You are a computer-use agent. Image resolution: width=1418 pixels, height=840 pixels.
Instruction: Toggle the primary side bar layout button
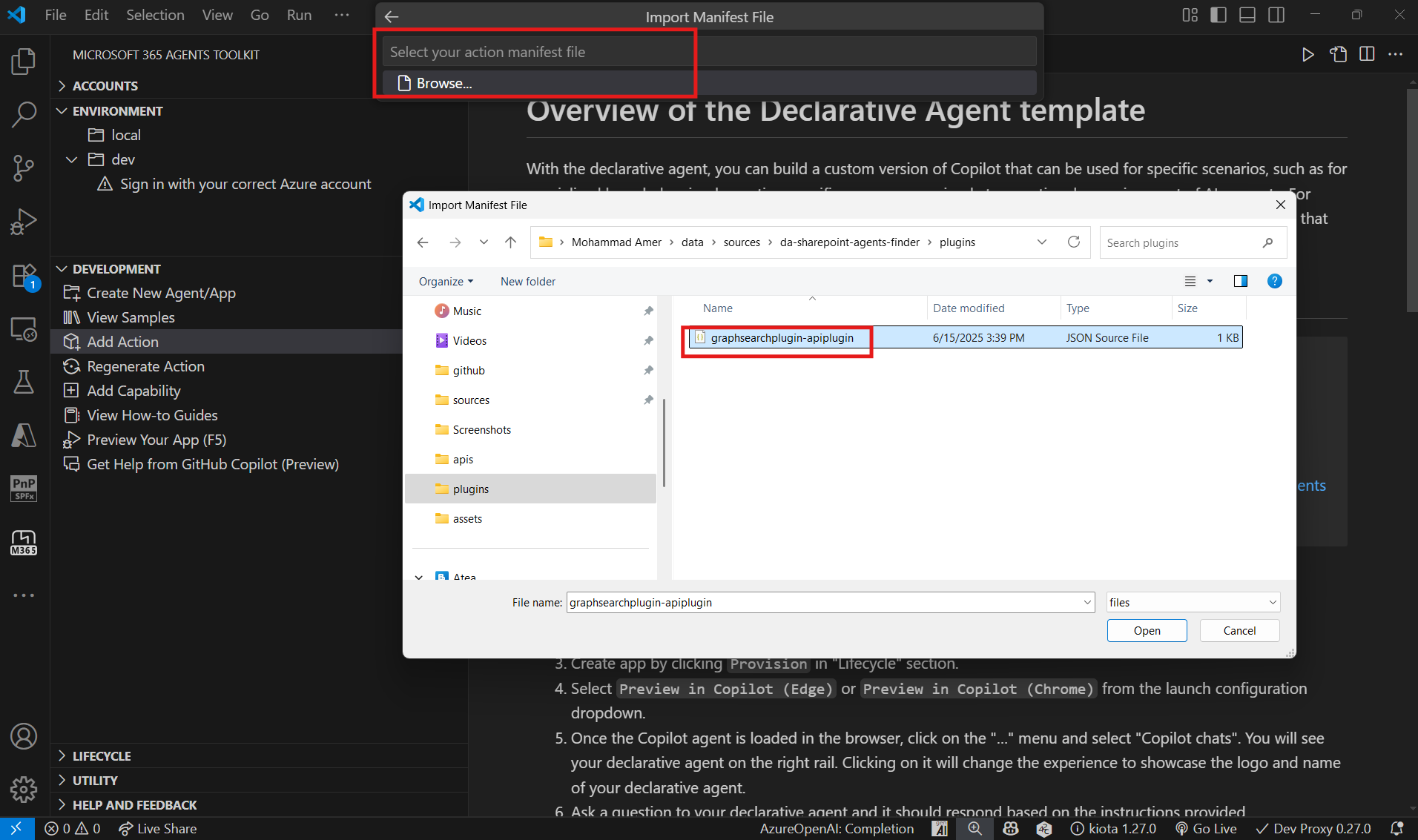pos(1219,15)
